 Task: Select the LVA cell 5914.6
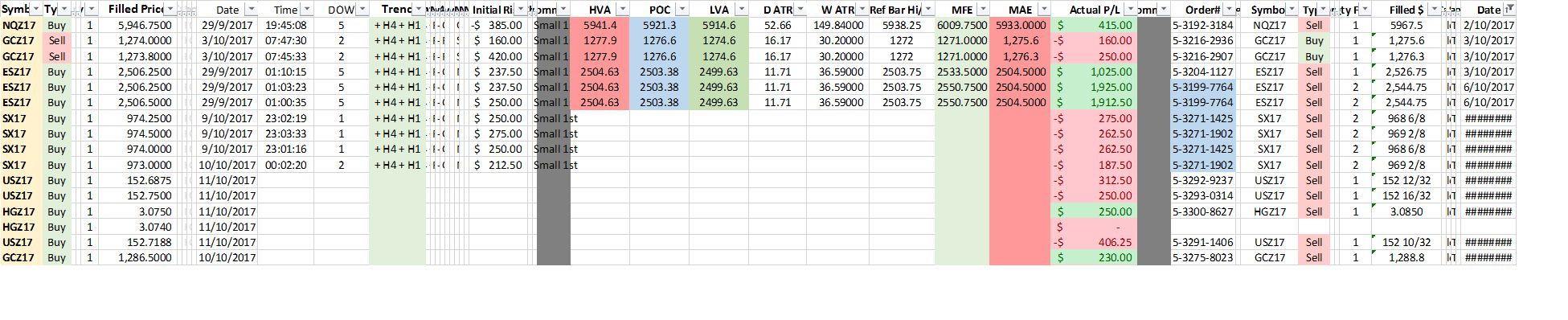point(718,25)
